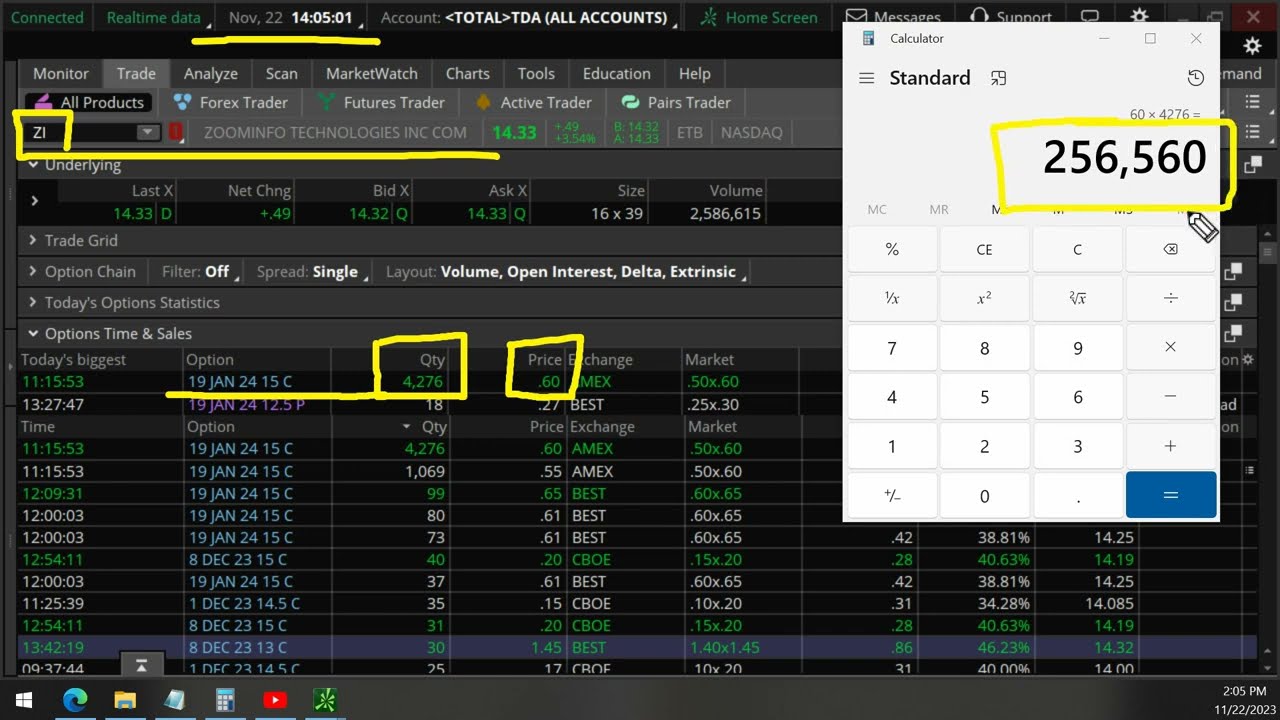Open thinkorswim from taskbar
The height and width of the screenshot is (720, 1280).
[325, 700]
